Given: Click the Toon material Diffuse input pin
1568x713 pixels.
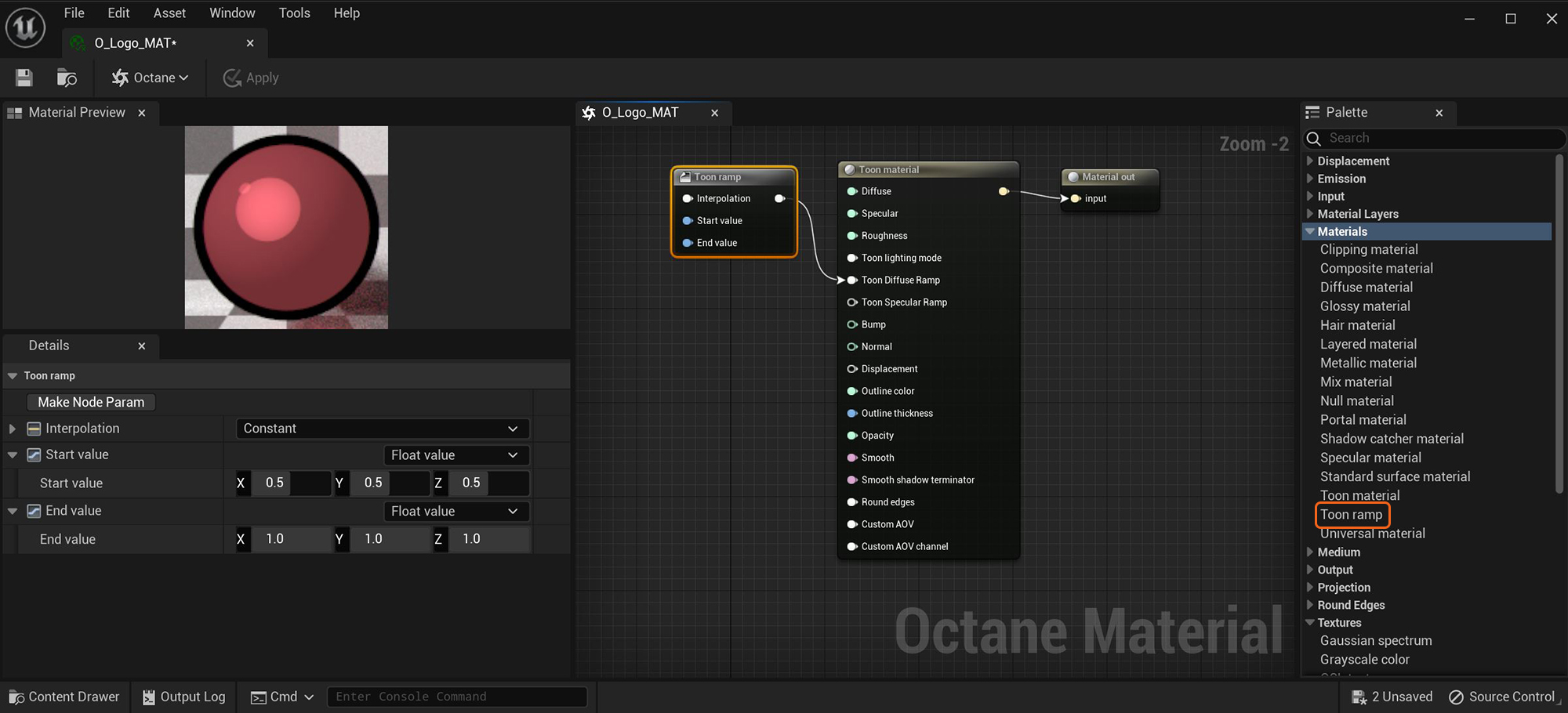Looking at the screenshot, I should click(x=851, y=191).
